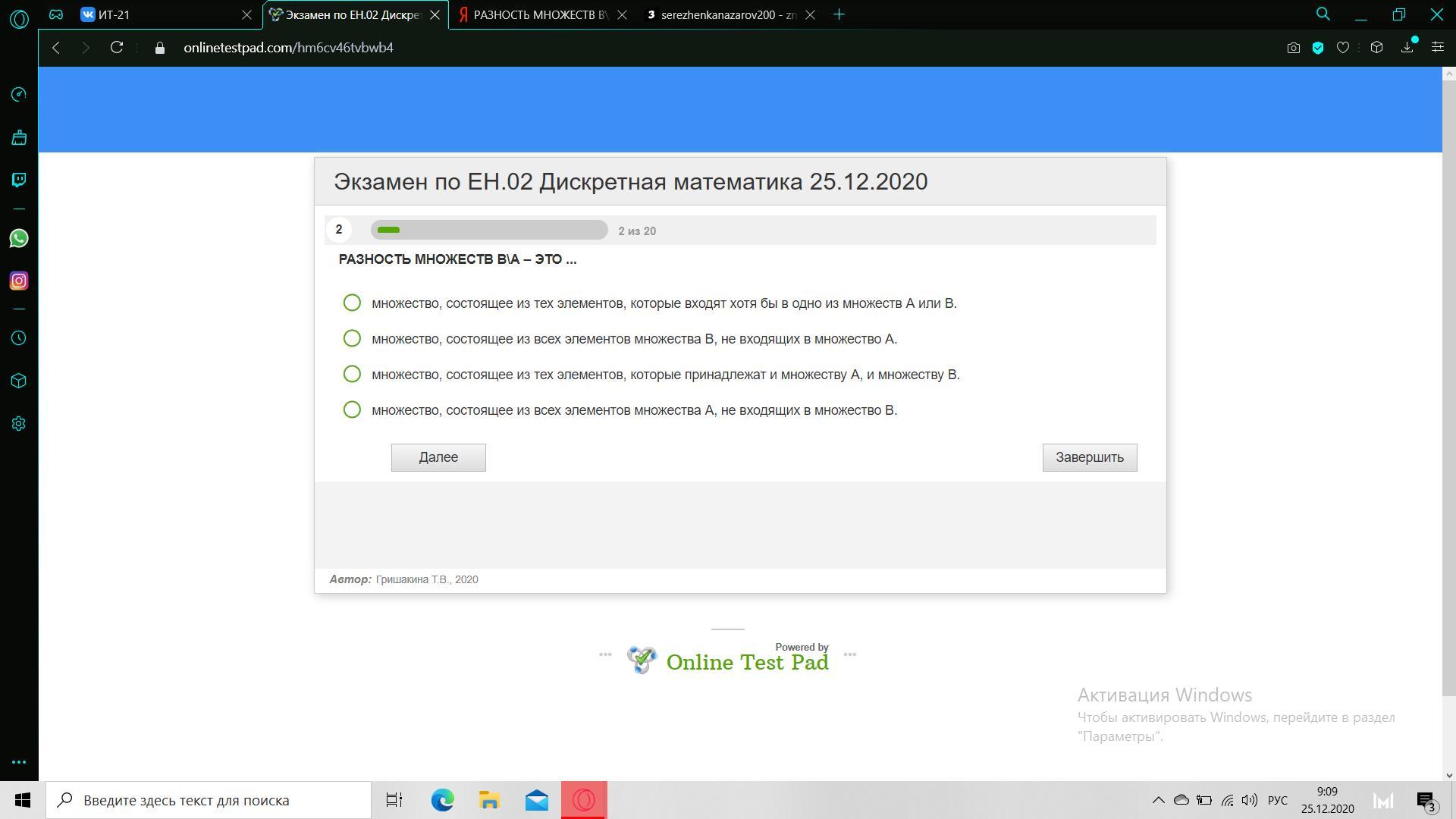Open Instagram in the sidebar

coord(19,281)
